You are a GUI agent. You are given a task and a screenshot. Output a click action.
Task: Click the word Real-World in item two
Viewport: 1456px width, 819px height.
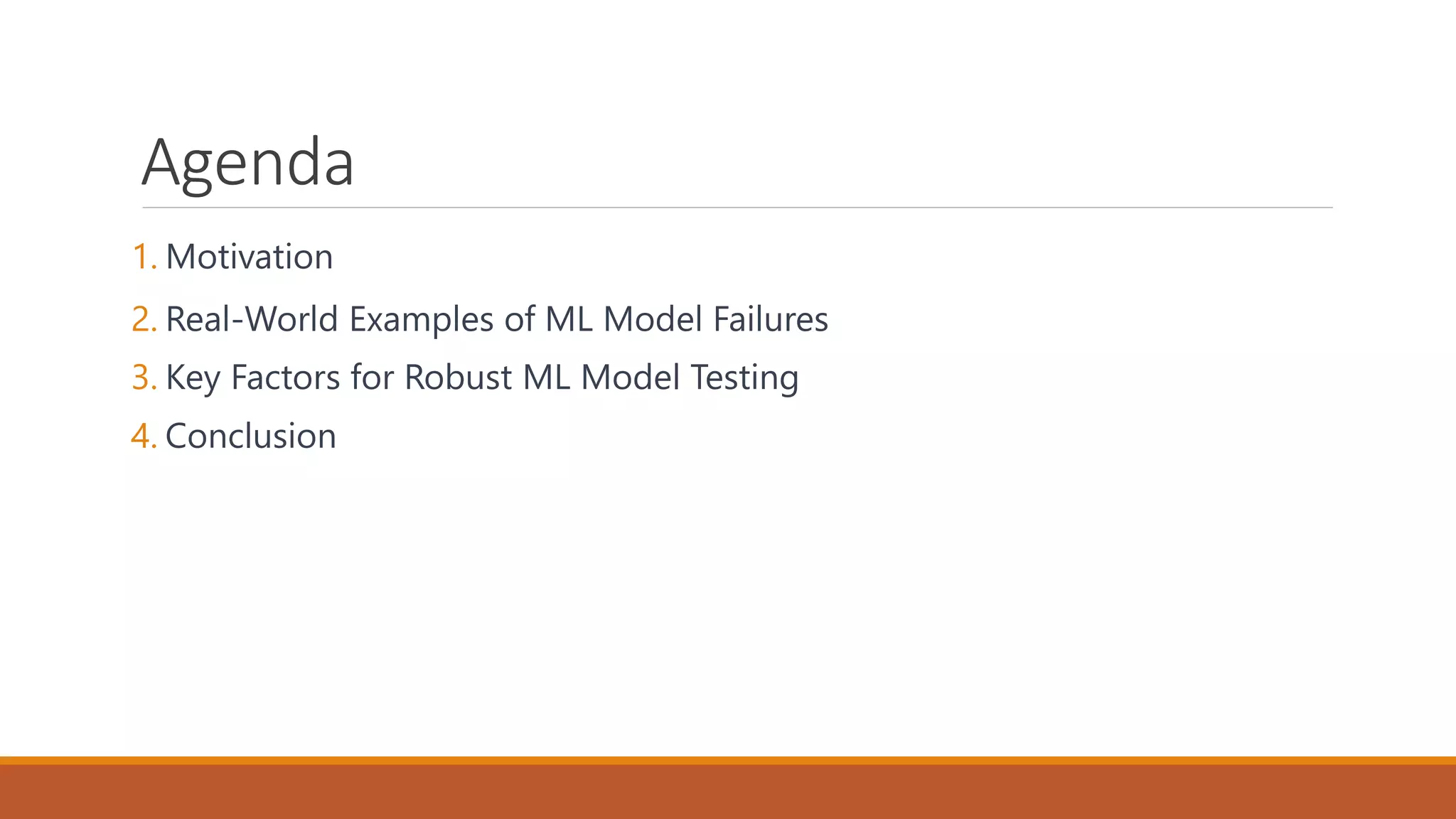(252, 319)
